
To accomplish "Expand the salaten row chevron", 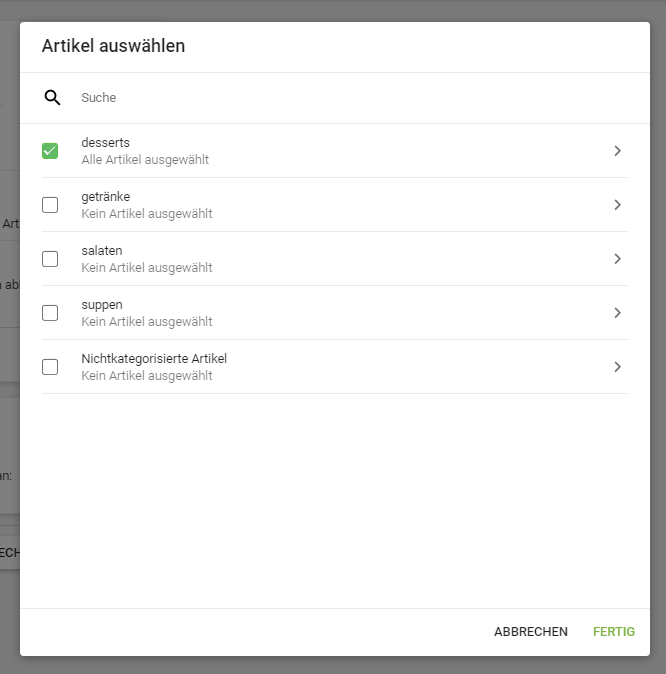I will point(617,259).
